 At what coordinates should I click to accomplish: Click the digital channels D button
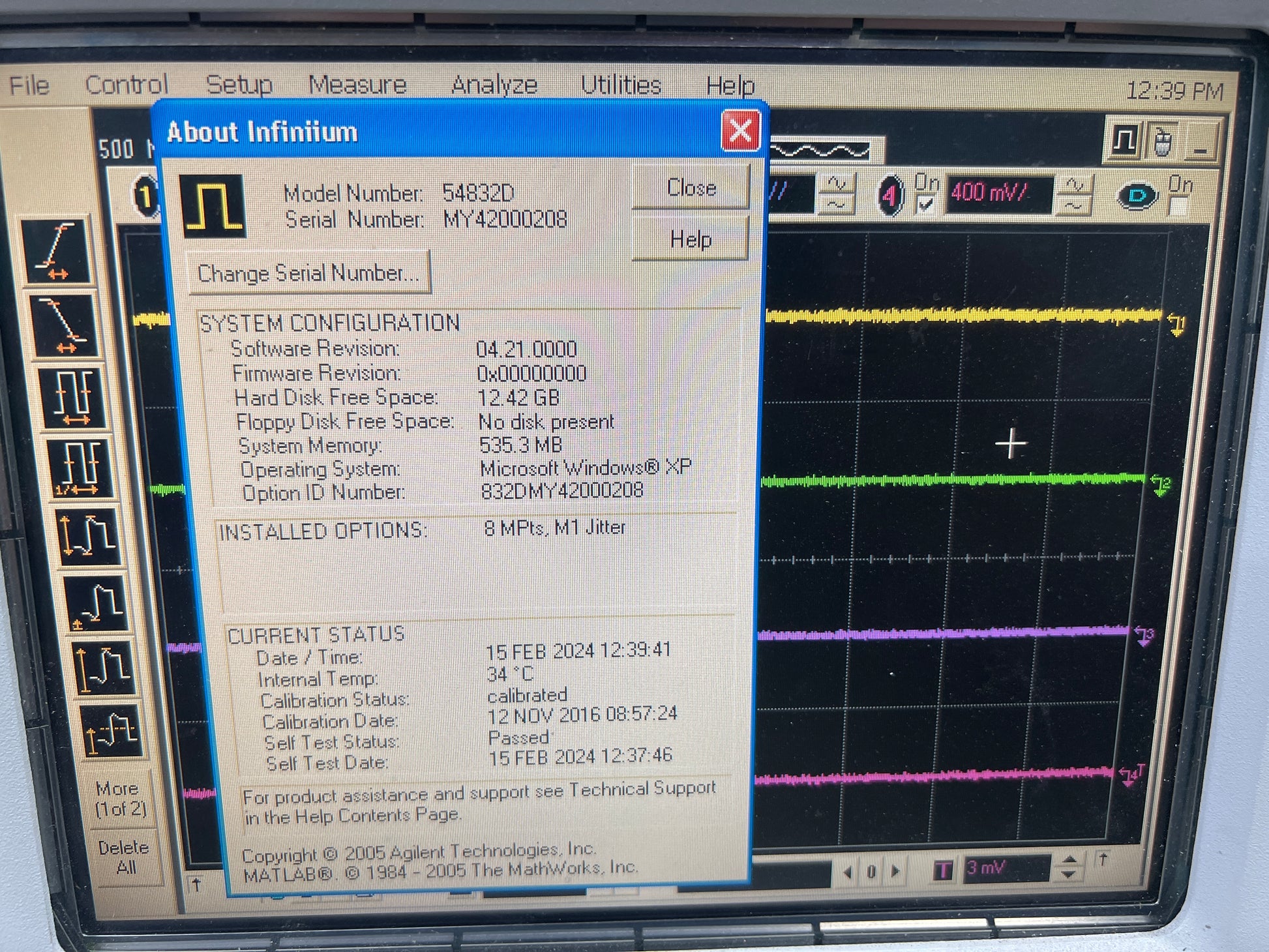point(1137,196)
